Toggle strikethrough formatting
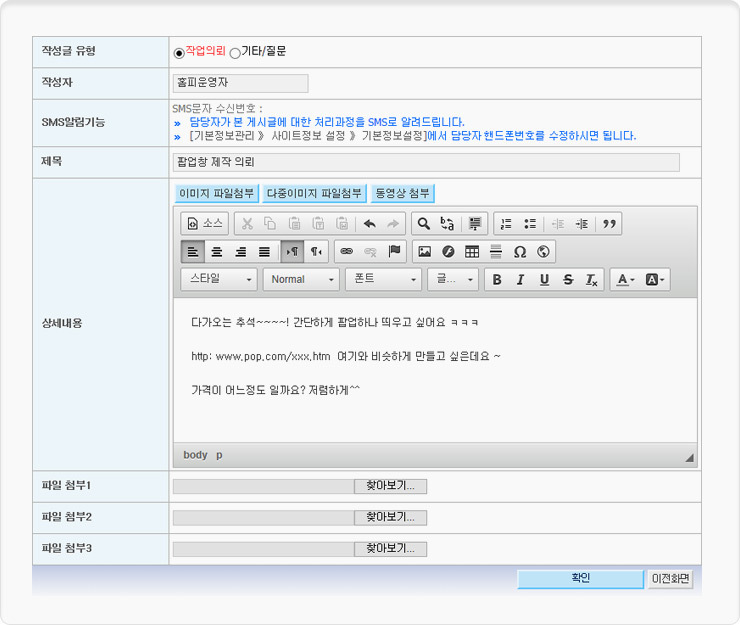 click(568, 279)
